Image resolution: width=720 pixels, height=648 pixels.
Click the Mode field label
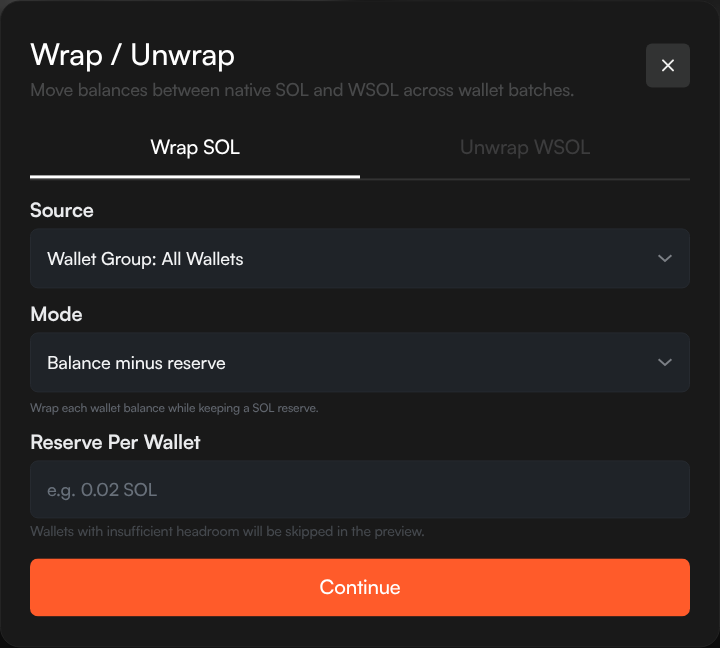(x=56, y=315)
